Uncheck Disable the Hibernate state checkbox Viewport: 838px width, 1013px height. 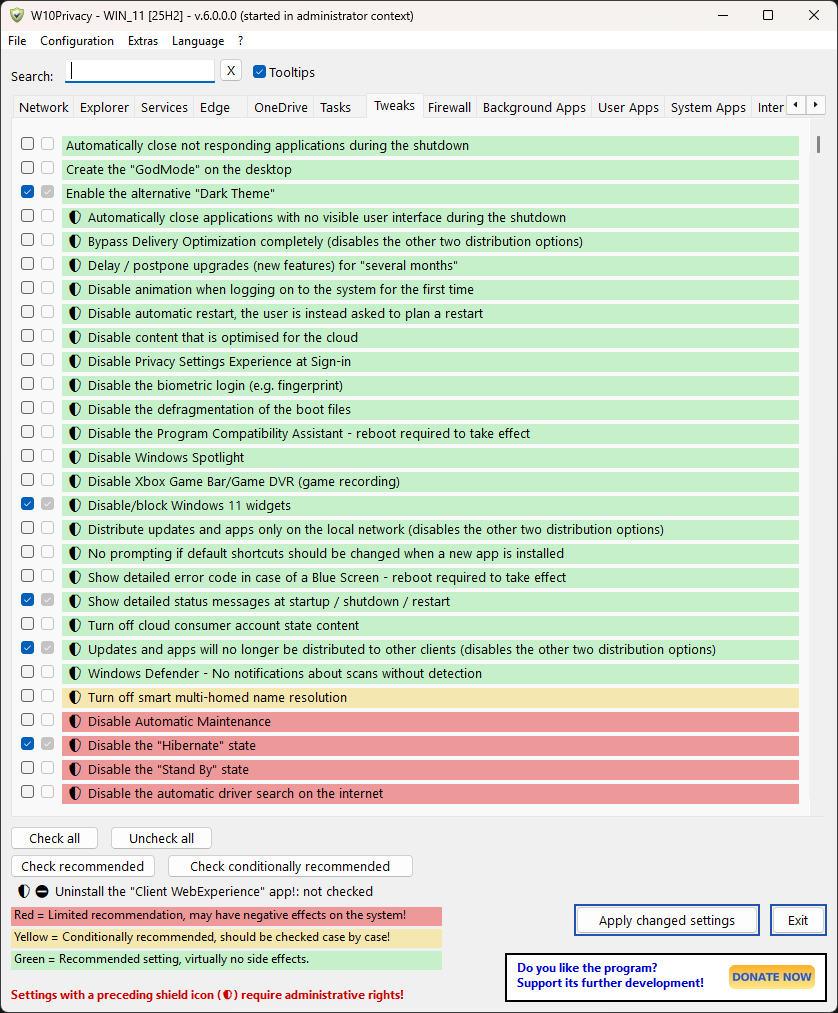(27, 744)
